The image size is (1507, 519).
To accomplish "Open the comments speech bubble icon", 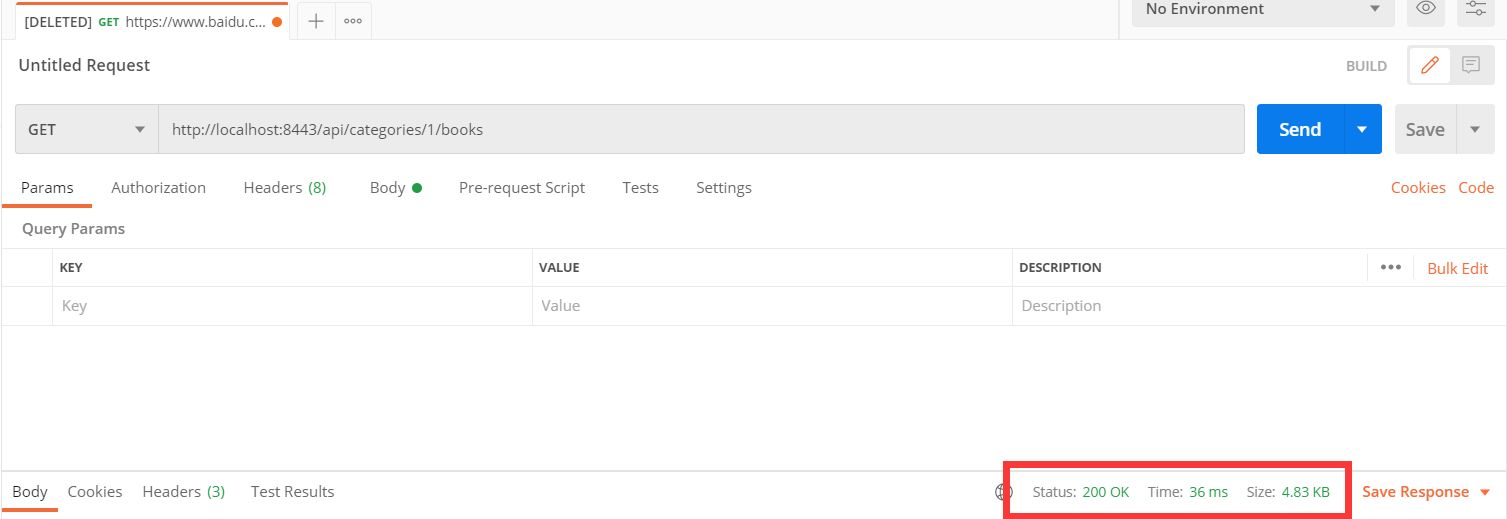I will (1471, 65).
